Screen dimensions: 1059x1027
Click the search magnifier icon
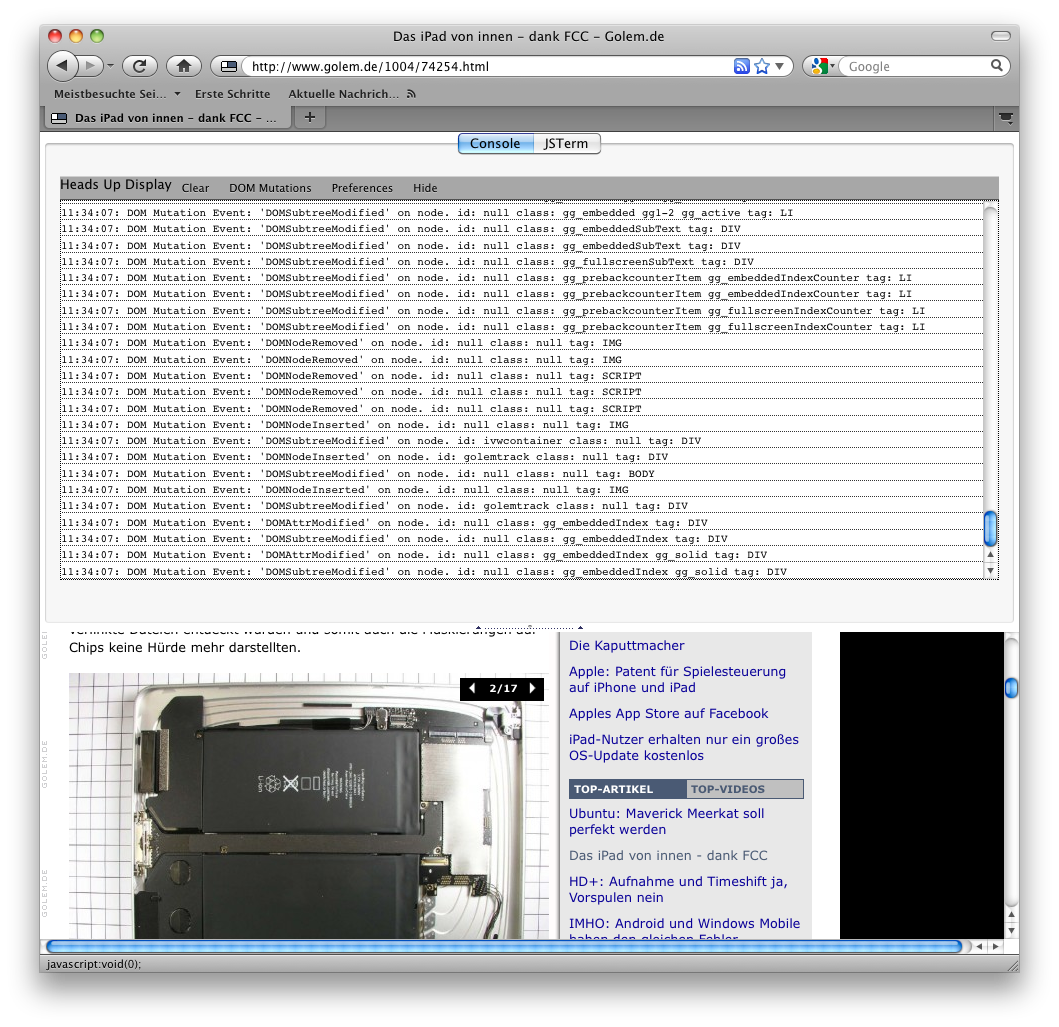click(x=996, y=65)
